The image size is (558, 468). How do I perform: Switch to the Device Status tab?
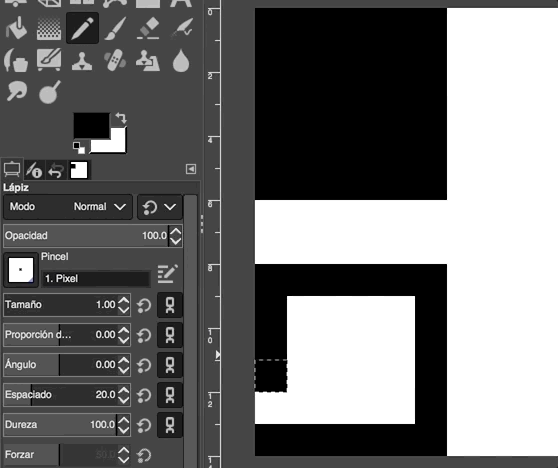pos(35,170)
